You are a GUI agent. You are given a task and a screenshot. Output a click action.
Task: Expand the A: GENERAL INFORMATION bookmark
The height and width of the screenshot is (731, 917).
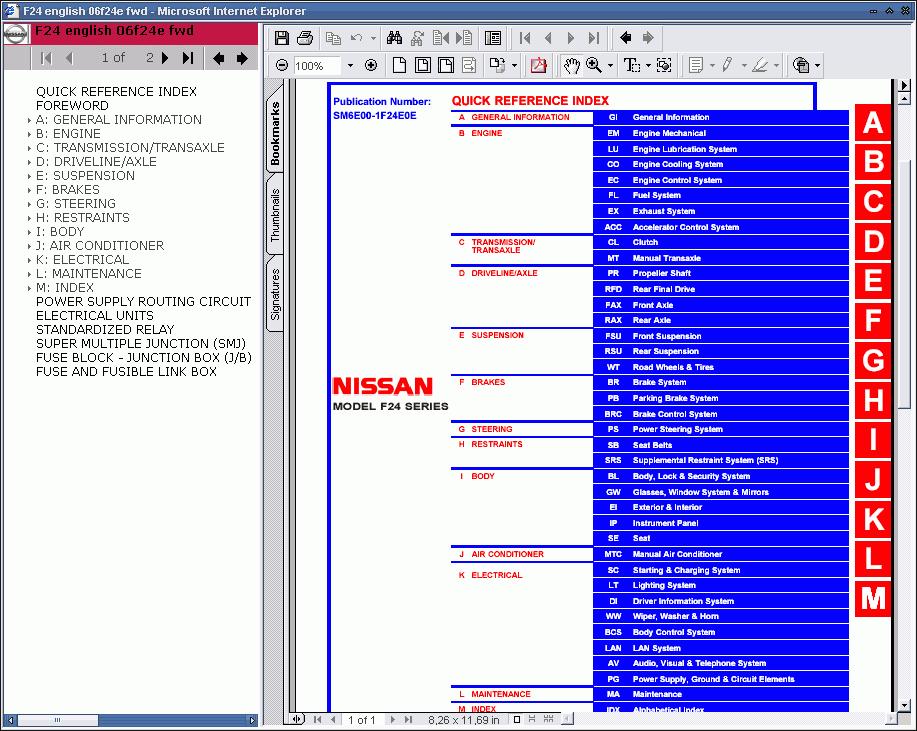tap(29, 120)
